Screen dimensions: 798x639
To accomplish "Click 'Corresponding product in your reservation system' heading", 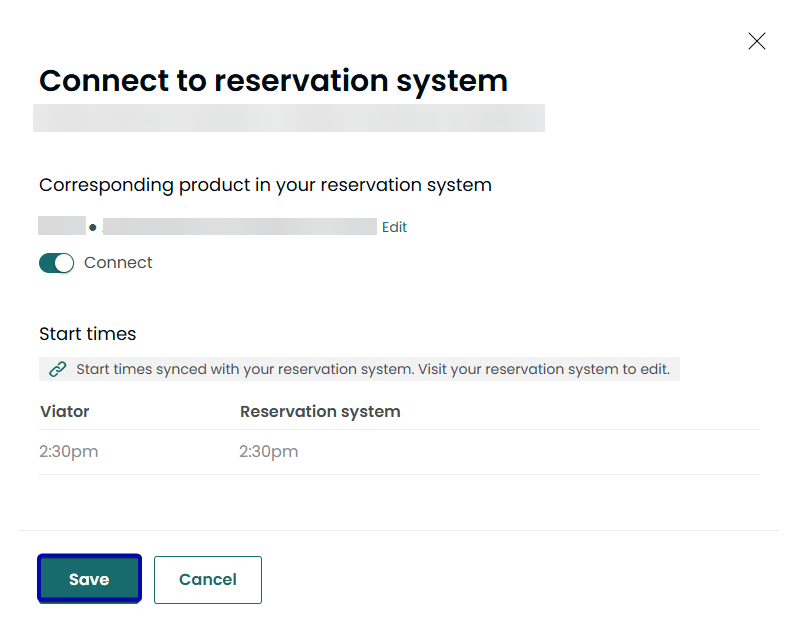I will tap(265, 185).
